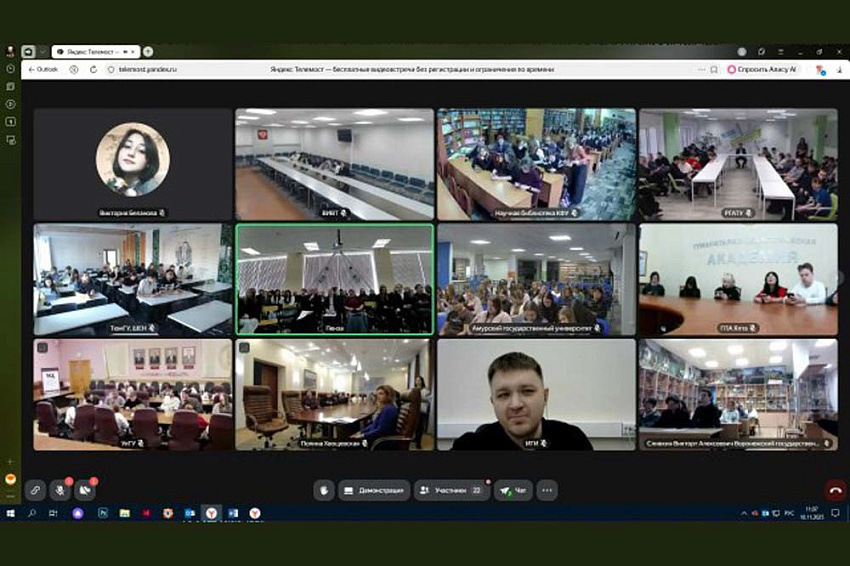Leave the call with red hang-up button
The image size is (850, 566).
click(835, 490)
